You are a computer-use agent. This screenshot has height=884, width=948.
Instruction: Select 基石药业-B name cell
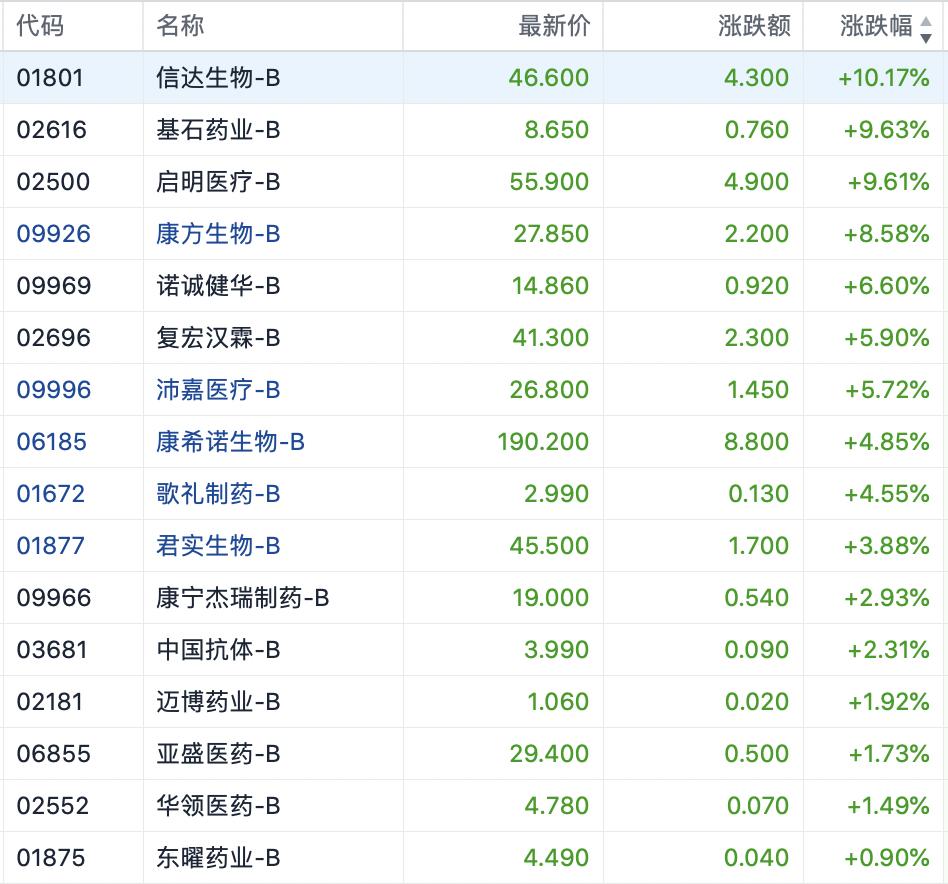[218, 130]
